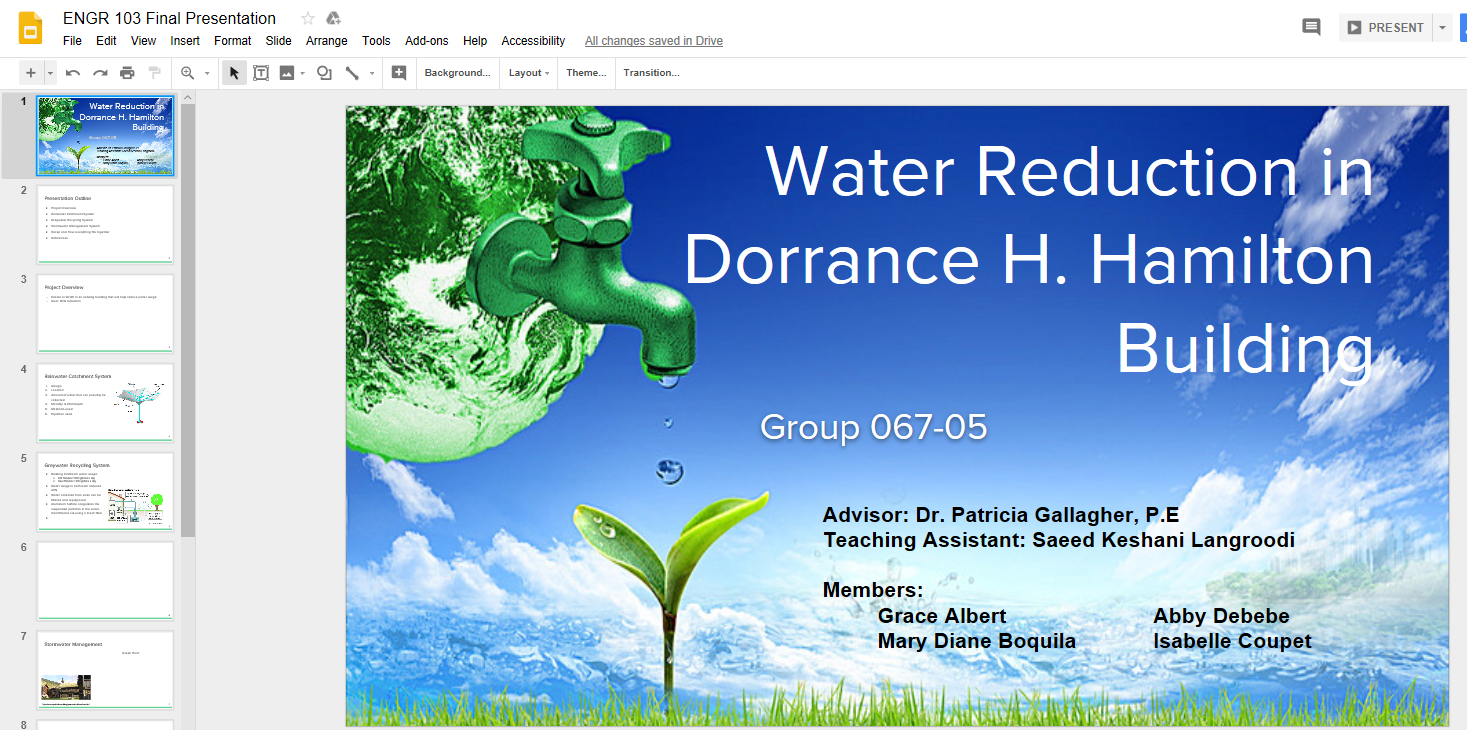Select the Line tool
This screenshot has height=730, width=1467.
pyautogui.click(x=352, y=73)
